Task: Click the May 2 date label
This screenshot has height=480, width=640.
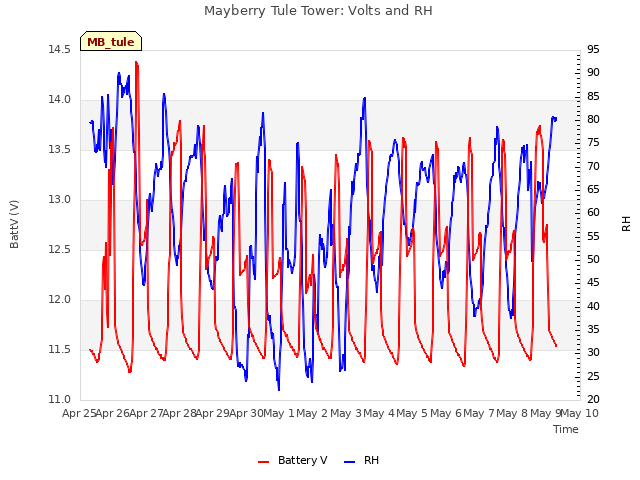Action: click(312, 414)
